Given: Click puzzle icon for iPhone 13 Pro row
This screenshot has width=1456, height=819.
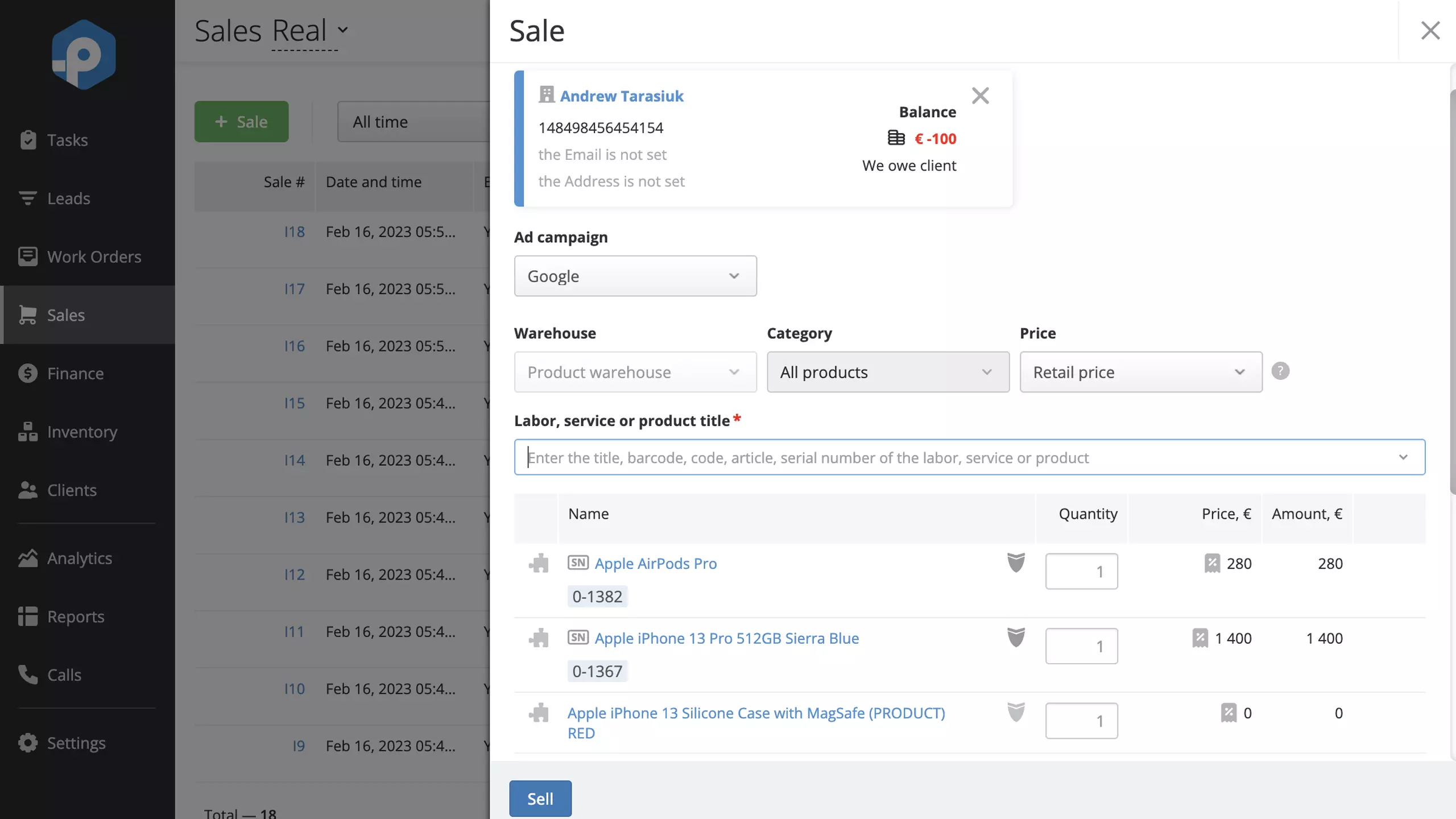Looking at the screenshot, I should pos(539,638).
